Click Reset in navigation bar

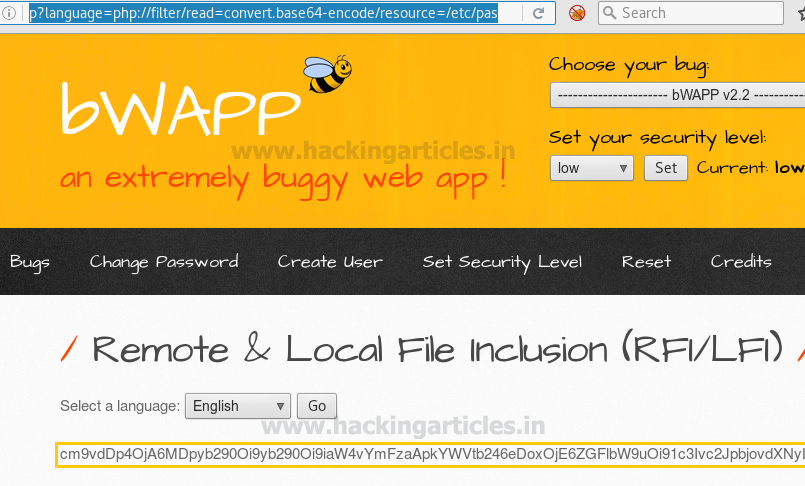(646, 262)
